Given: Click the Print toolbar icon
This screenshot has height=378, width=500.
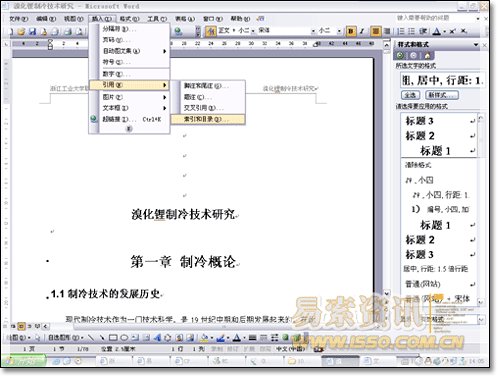Looking at the screenshot, I should click(68, 32).
